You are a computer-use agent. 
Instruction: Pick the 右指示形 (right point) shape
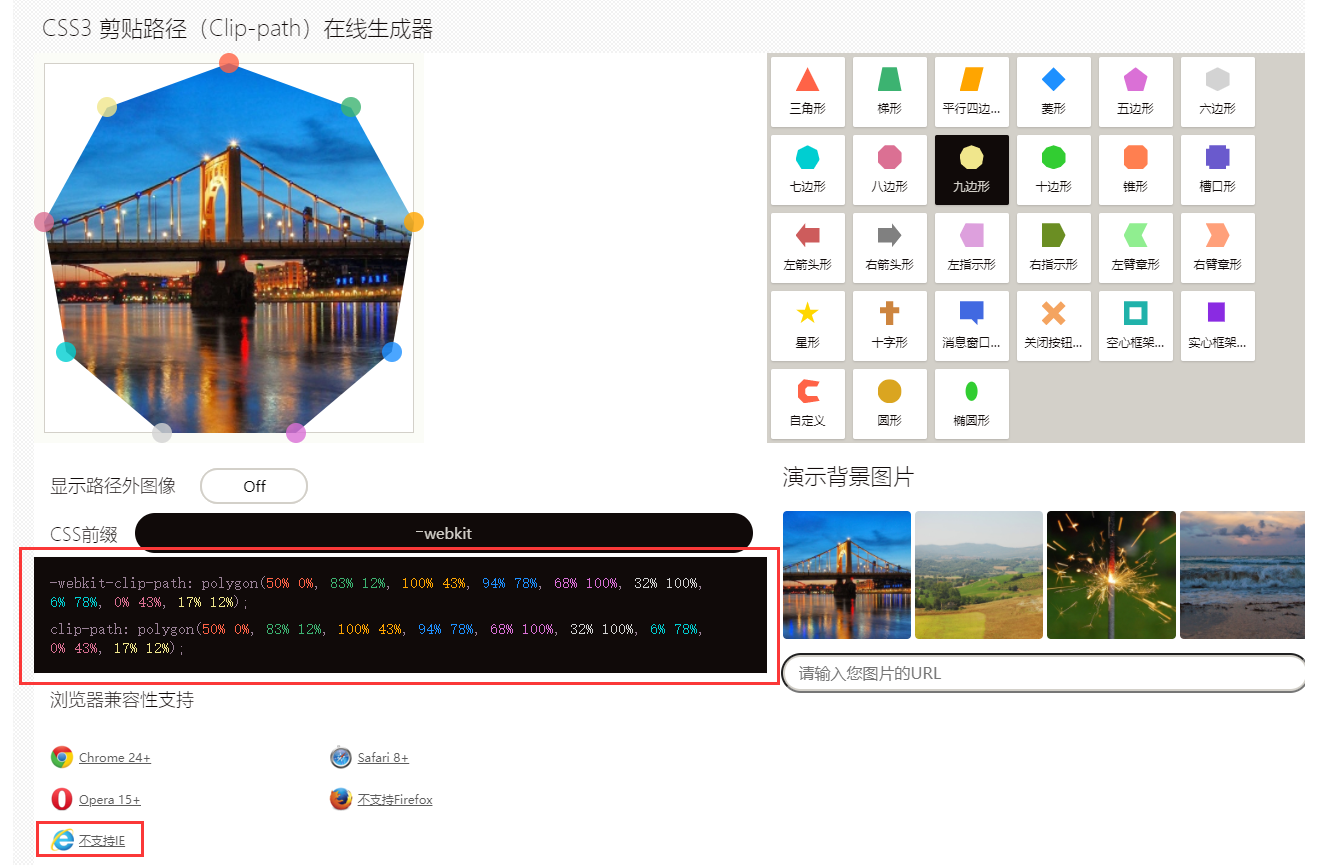1053,247
